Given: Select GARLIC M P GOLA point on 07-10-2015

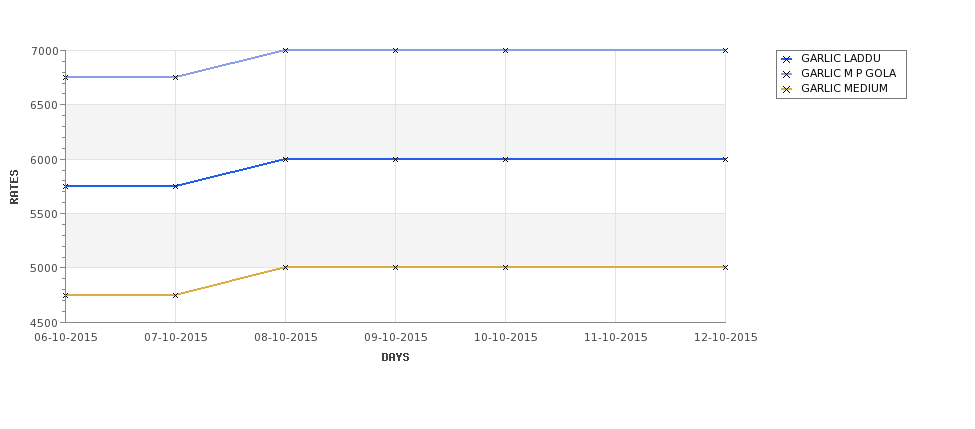Looking at the screenshot, I should 175,77.
